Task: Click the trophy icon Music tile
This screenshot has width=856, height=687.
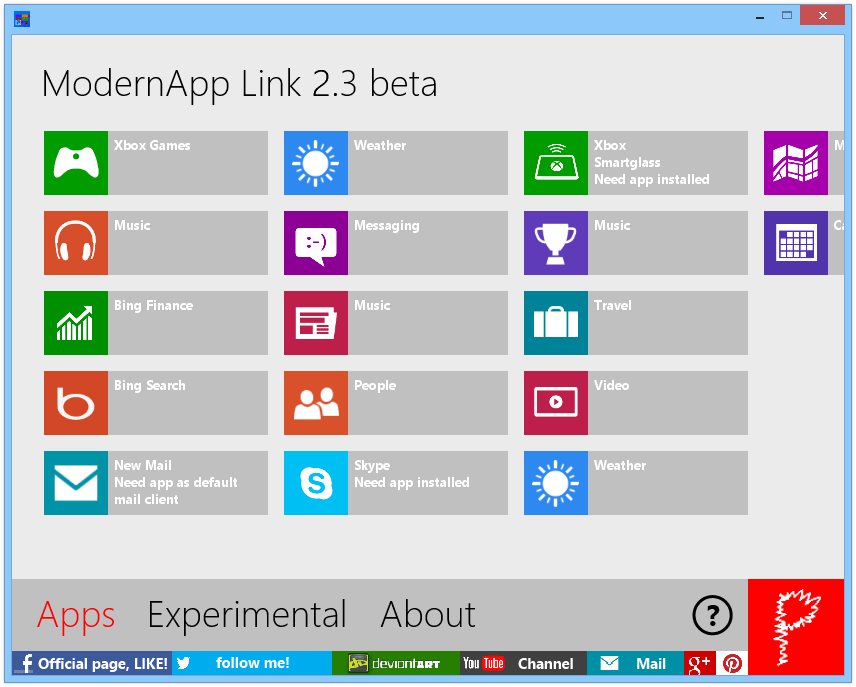Action: click(636, 243)
